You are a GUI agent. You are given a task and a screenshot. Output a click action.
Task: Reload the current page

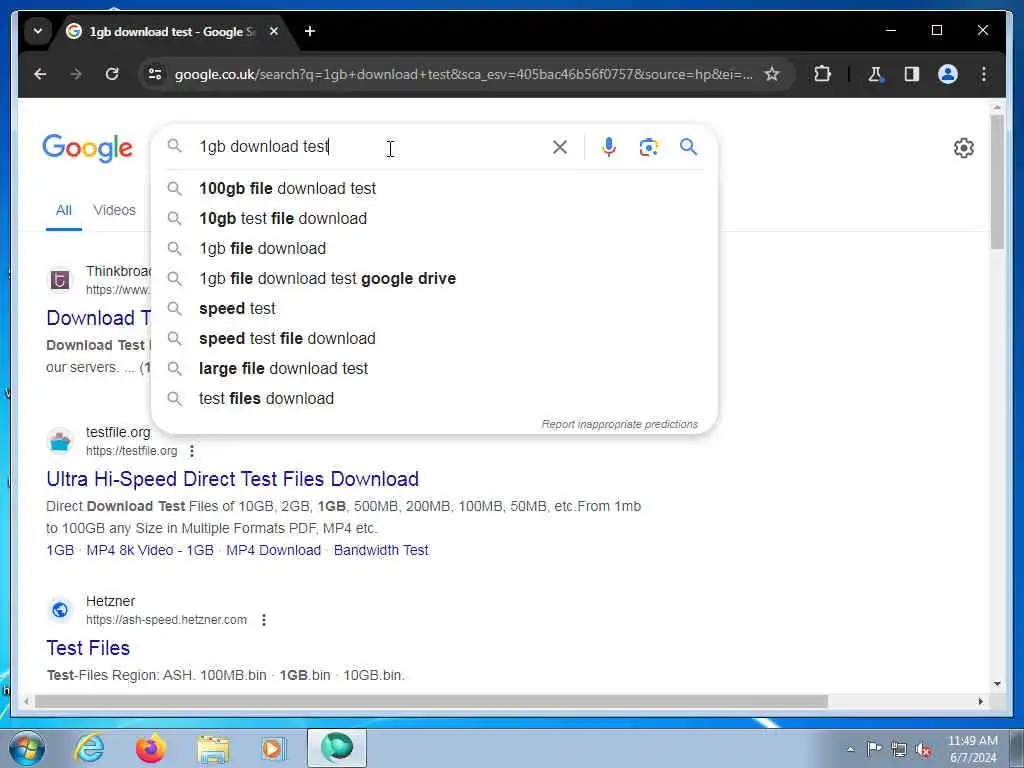[x=112, y=74]
